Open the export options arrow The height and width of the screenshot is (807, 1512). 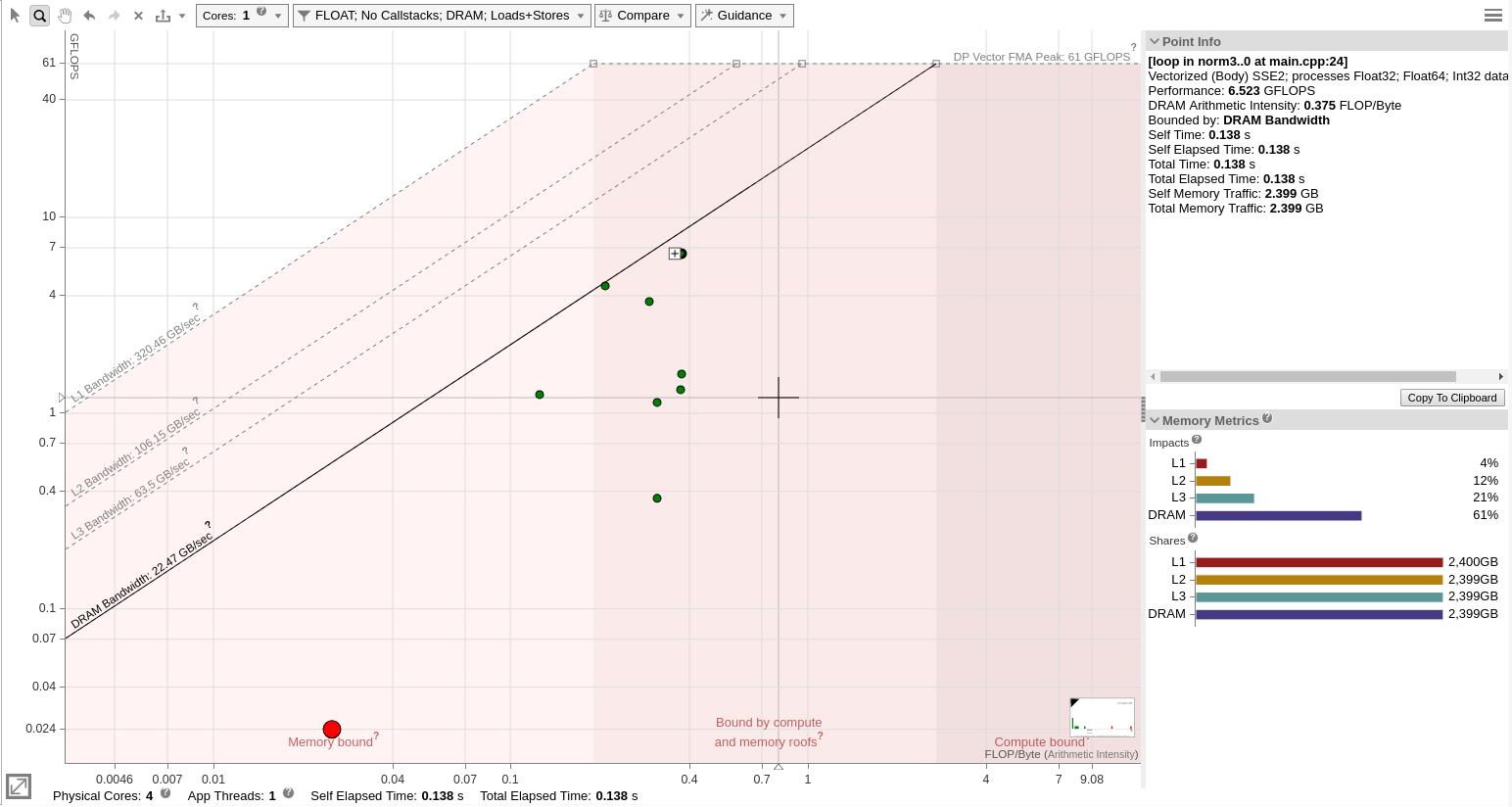point(182,16)
